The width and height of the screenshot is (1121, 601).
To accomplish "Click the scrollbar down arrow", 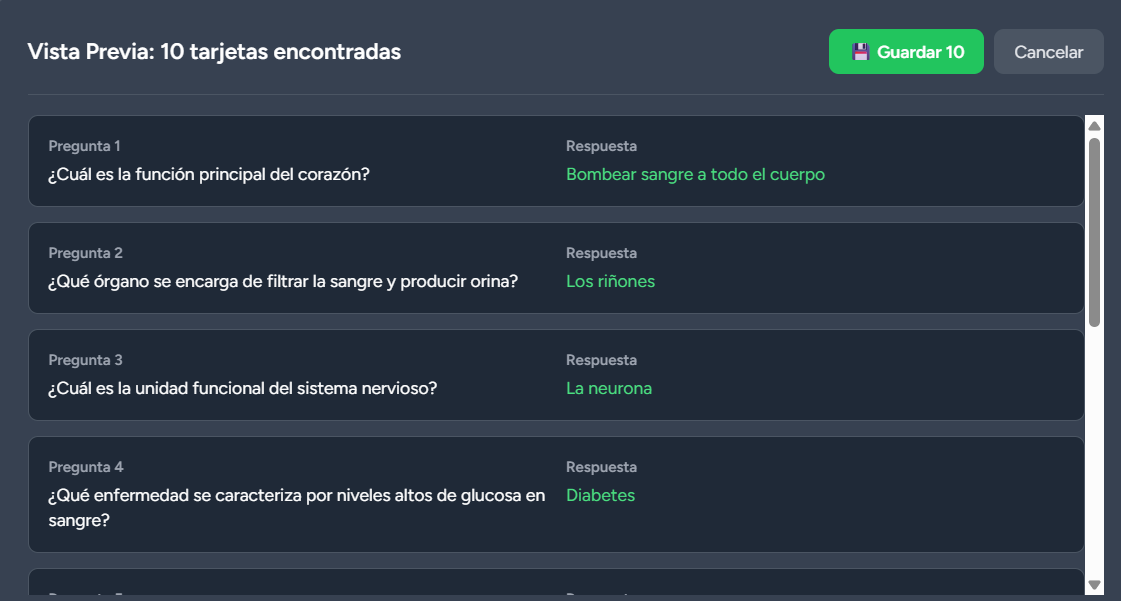I will [x=1094, y=585].
